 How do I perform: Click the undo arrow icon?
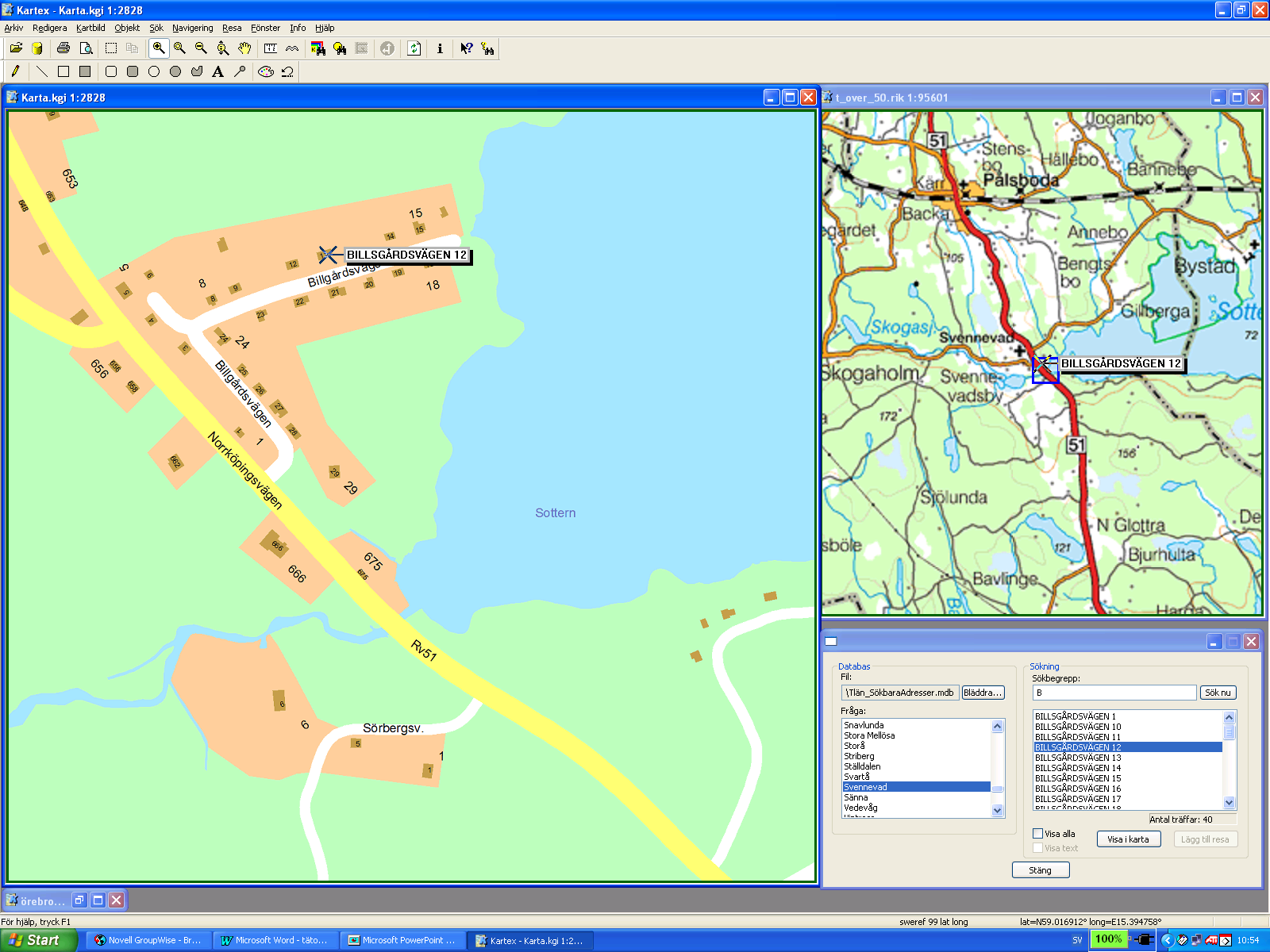287,71
